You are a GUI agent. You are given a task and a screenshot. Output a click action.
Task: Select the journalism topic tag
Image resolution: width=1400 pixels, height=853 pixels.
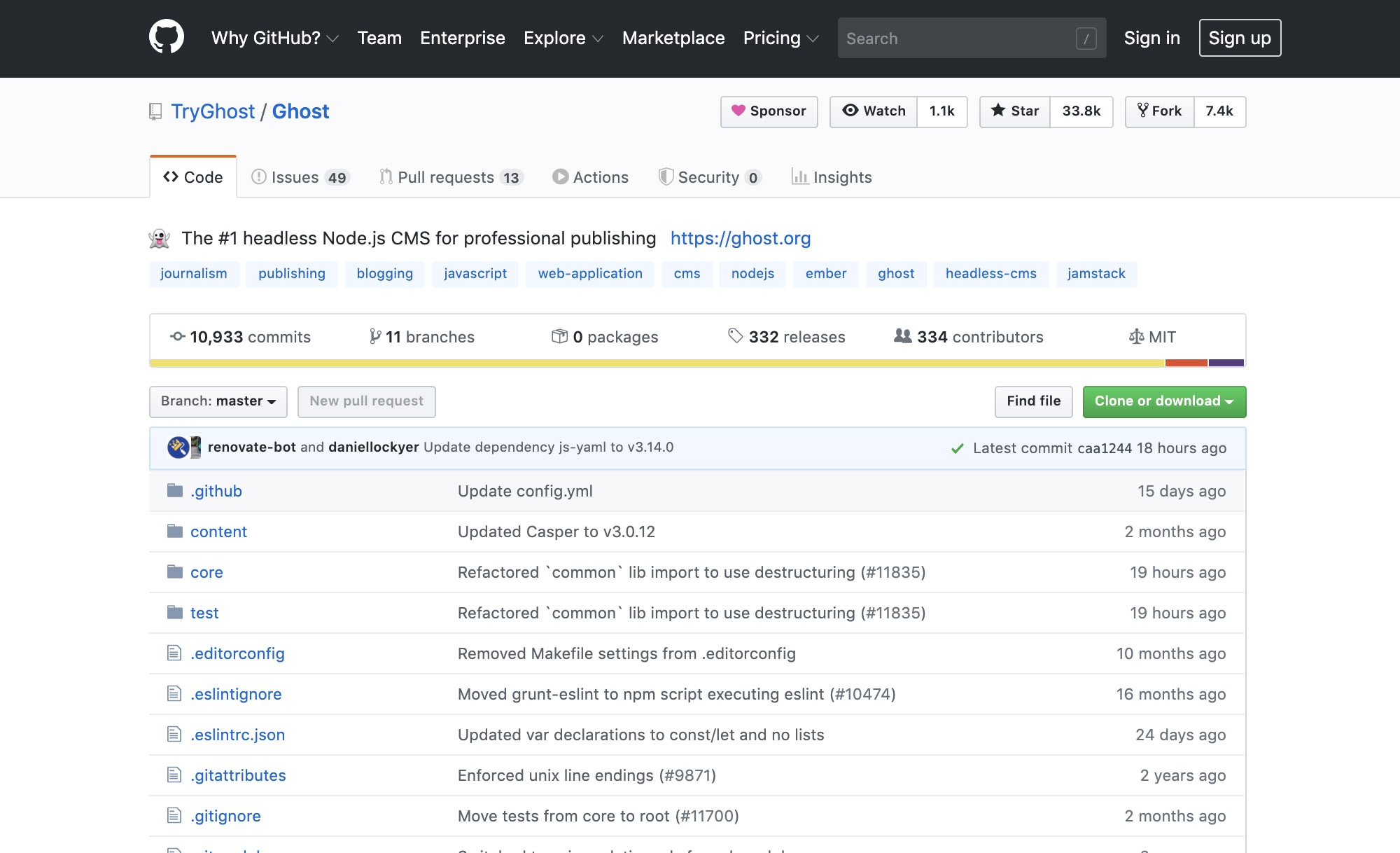pyautogui.click(x=194, y=274)
